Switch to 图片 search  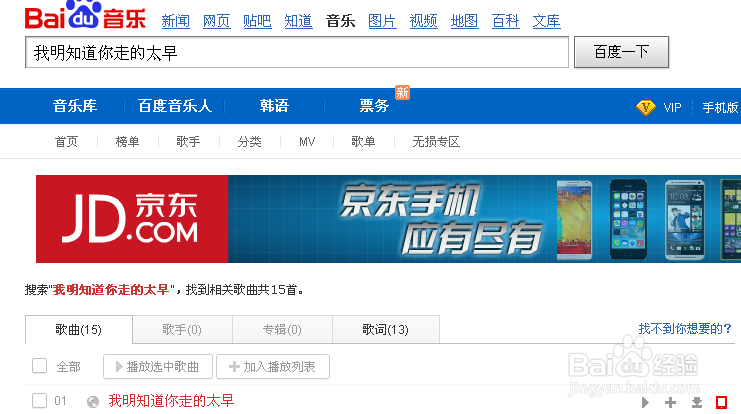tap(382, 21)
